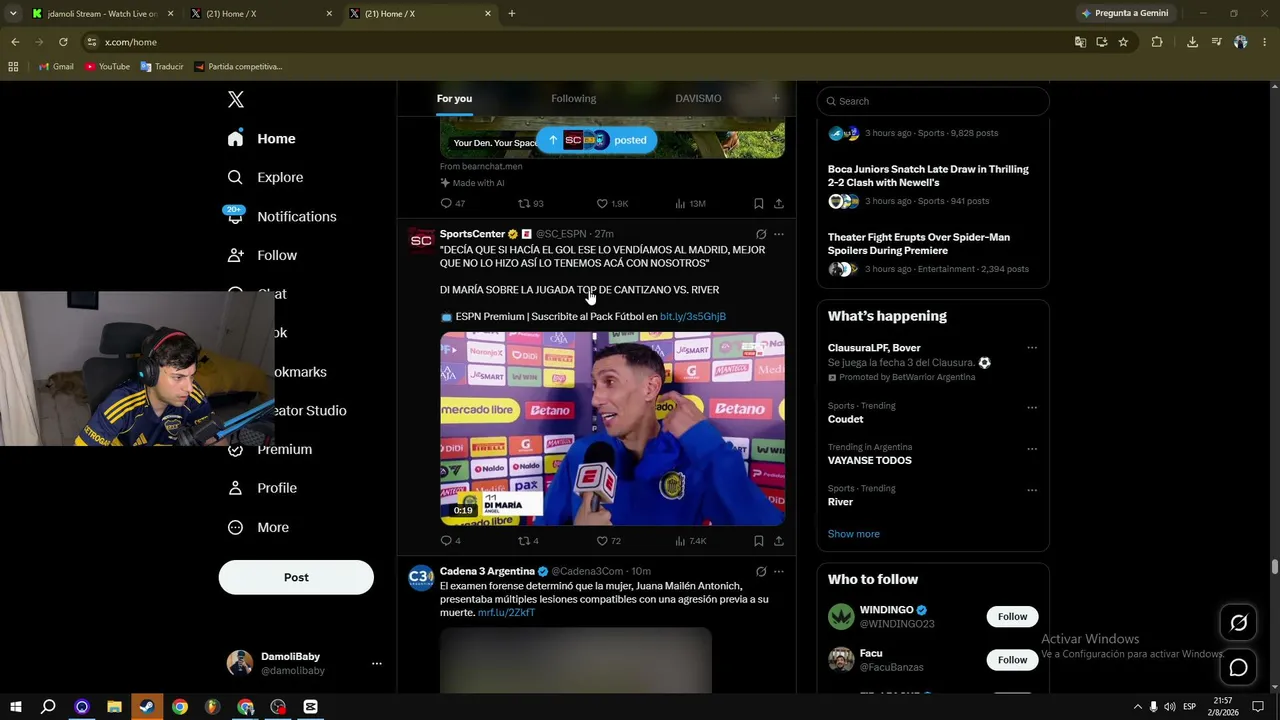Click Show more under What's happening

854,534
